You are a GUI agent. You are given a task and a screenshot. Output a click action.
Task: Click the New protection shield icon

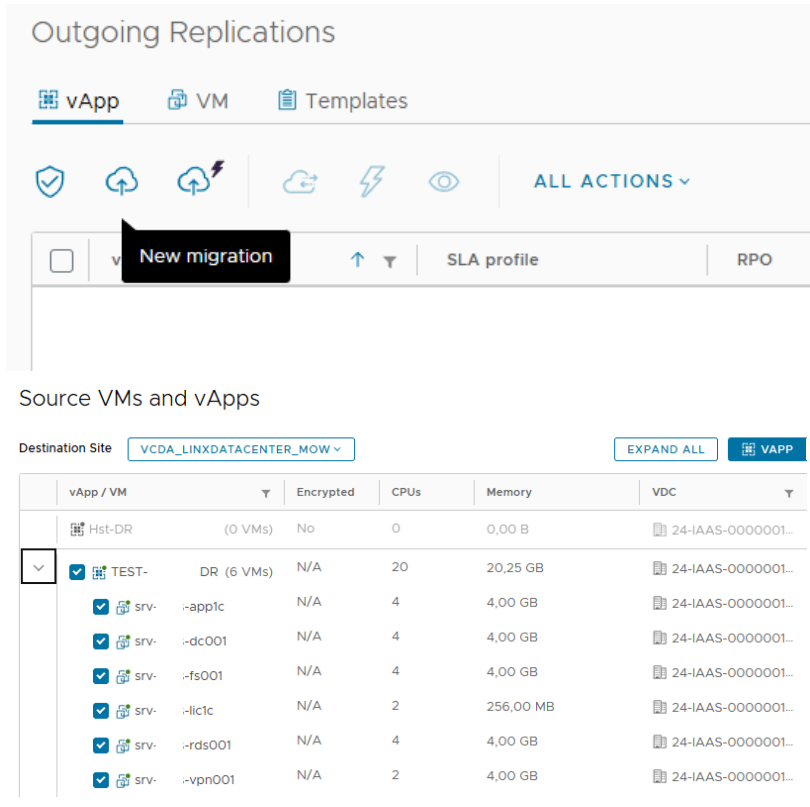pyautogui.click(x=50, y=182)
